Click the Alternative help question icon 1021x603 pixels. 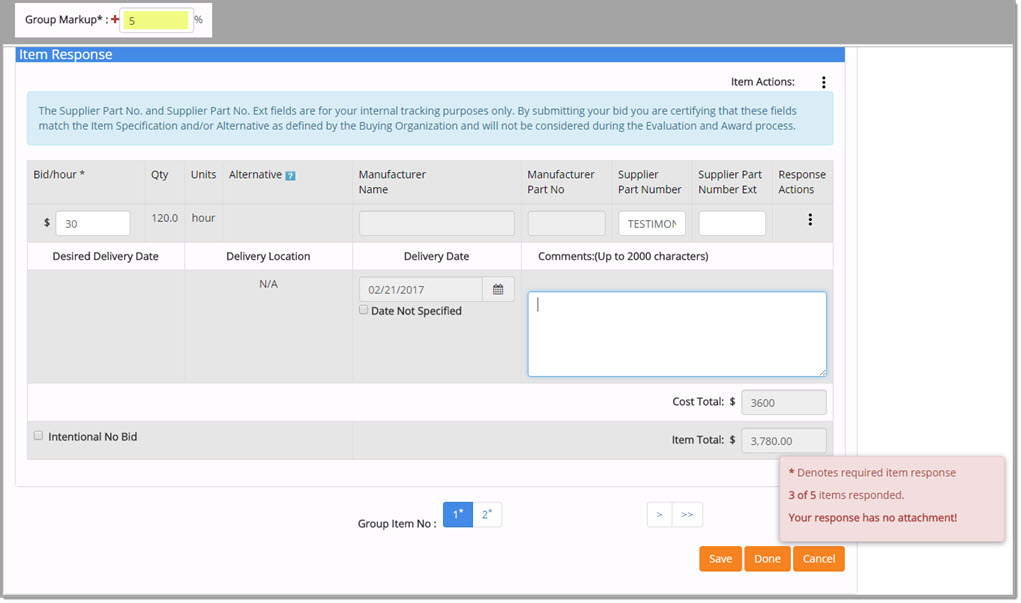point(290,176)
